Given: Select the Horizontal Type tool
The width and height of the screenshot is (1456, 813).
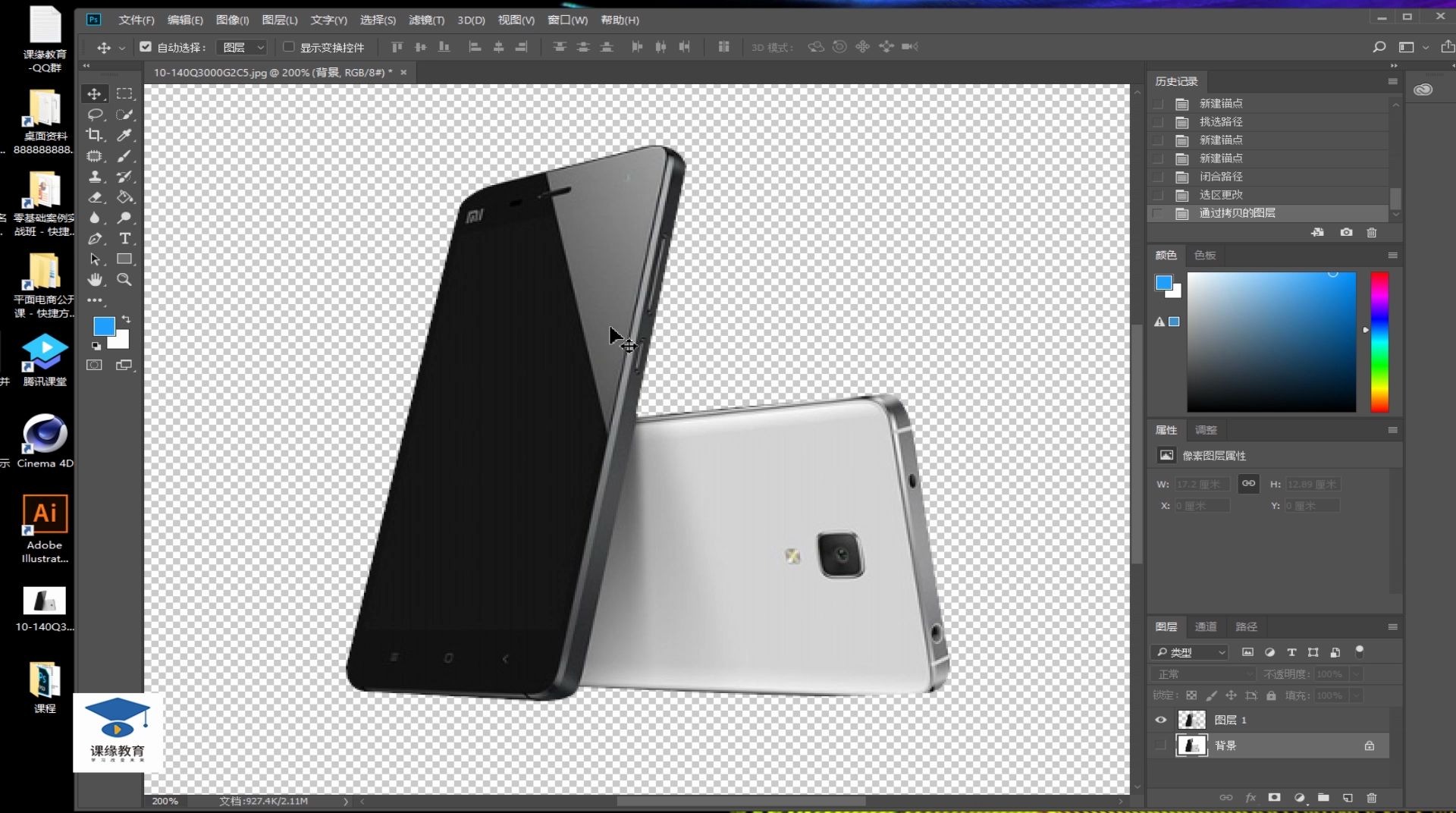Looking at the screenshot, I should pos(124,238).
